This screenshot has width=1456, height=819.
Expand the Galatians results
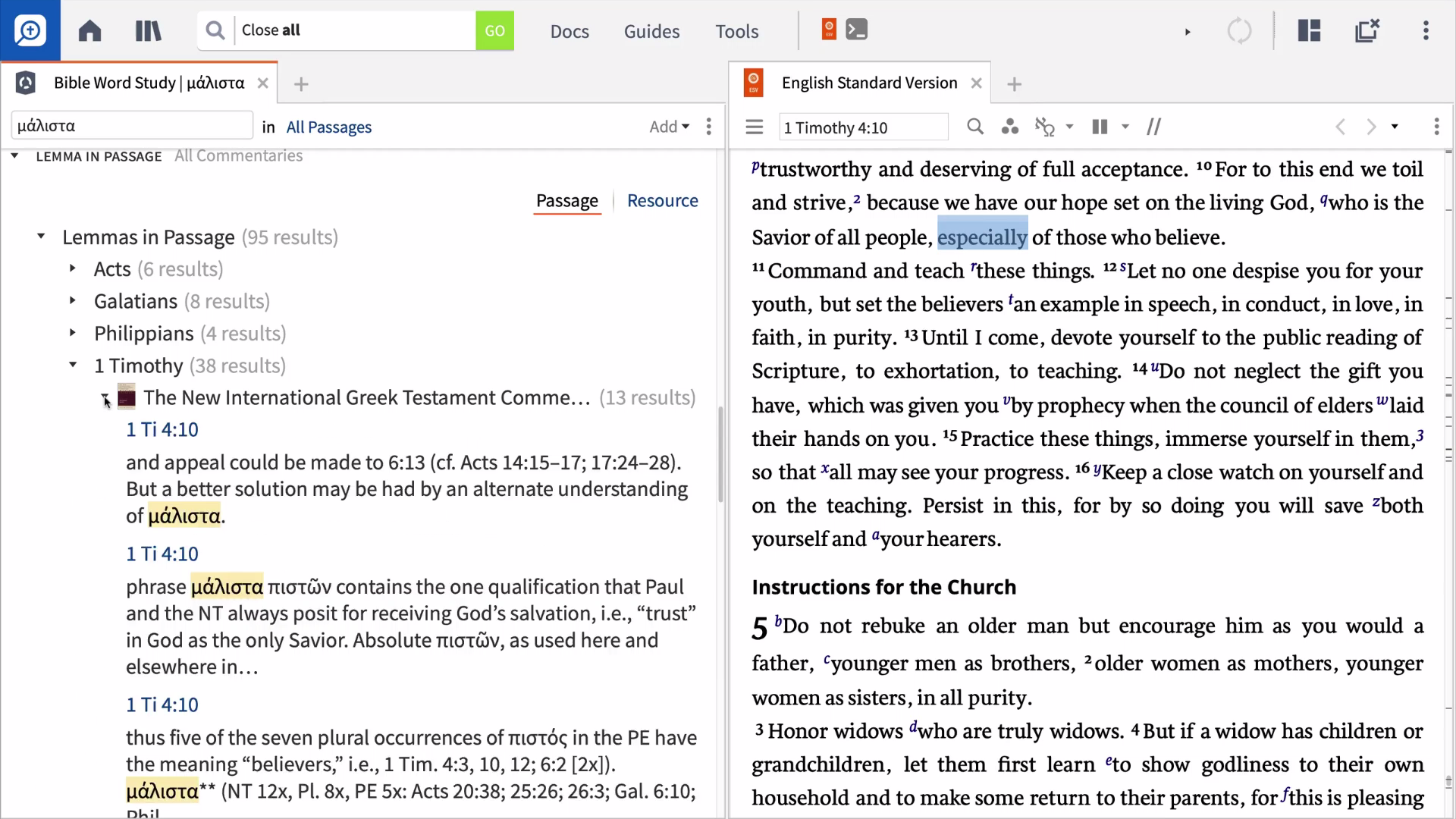pyautogui.click(x=73, y=300)
